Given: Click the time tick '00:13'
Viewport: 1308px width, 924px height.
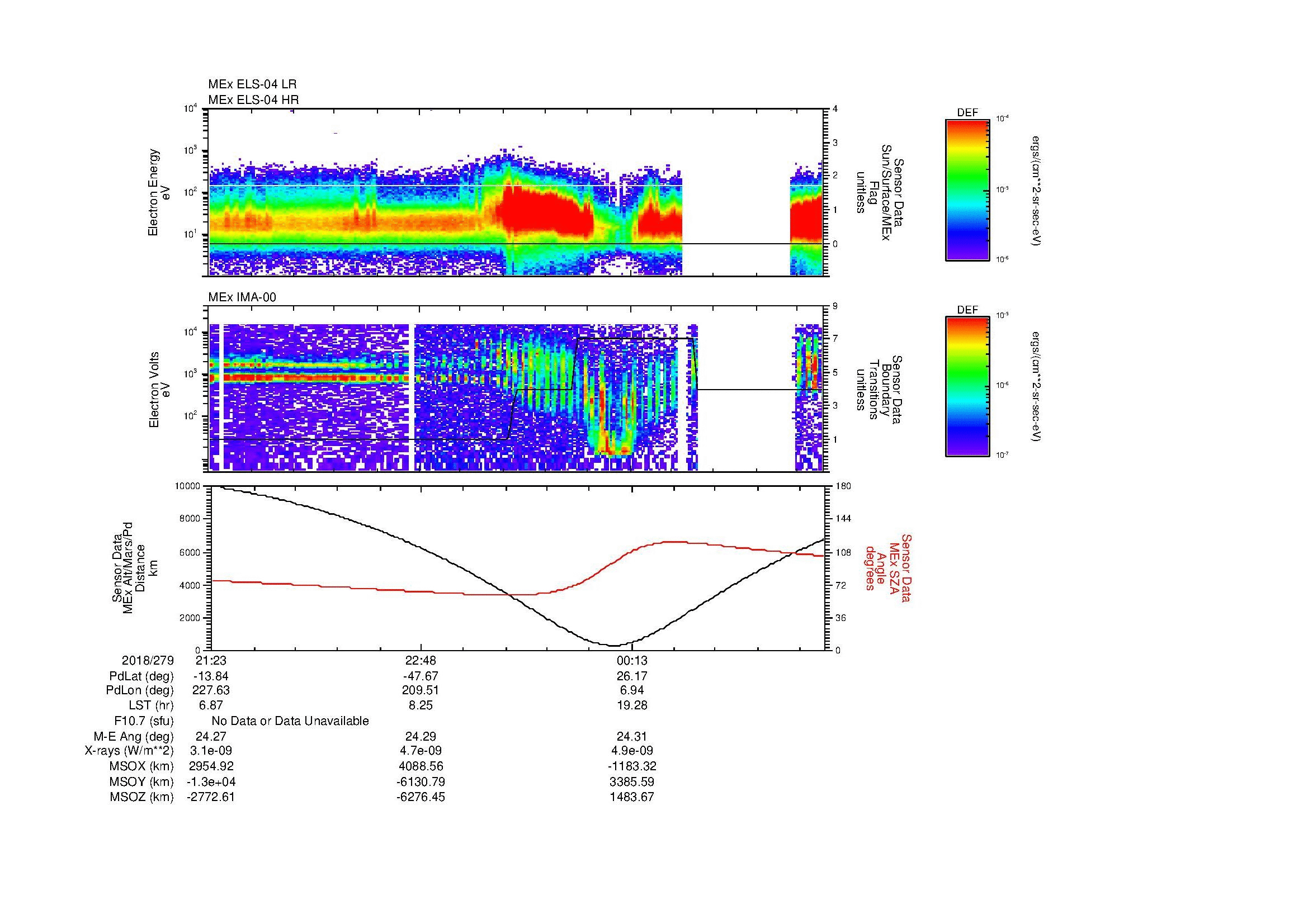Looking at the screenshot, I should (x=632, y=660).
